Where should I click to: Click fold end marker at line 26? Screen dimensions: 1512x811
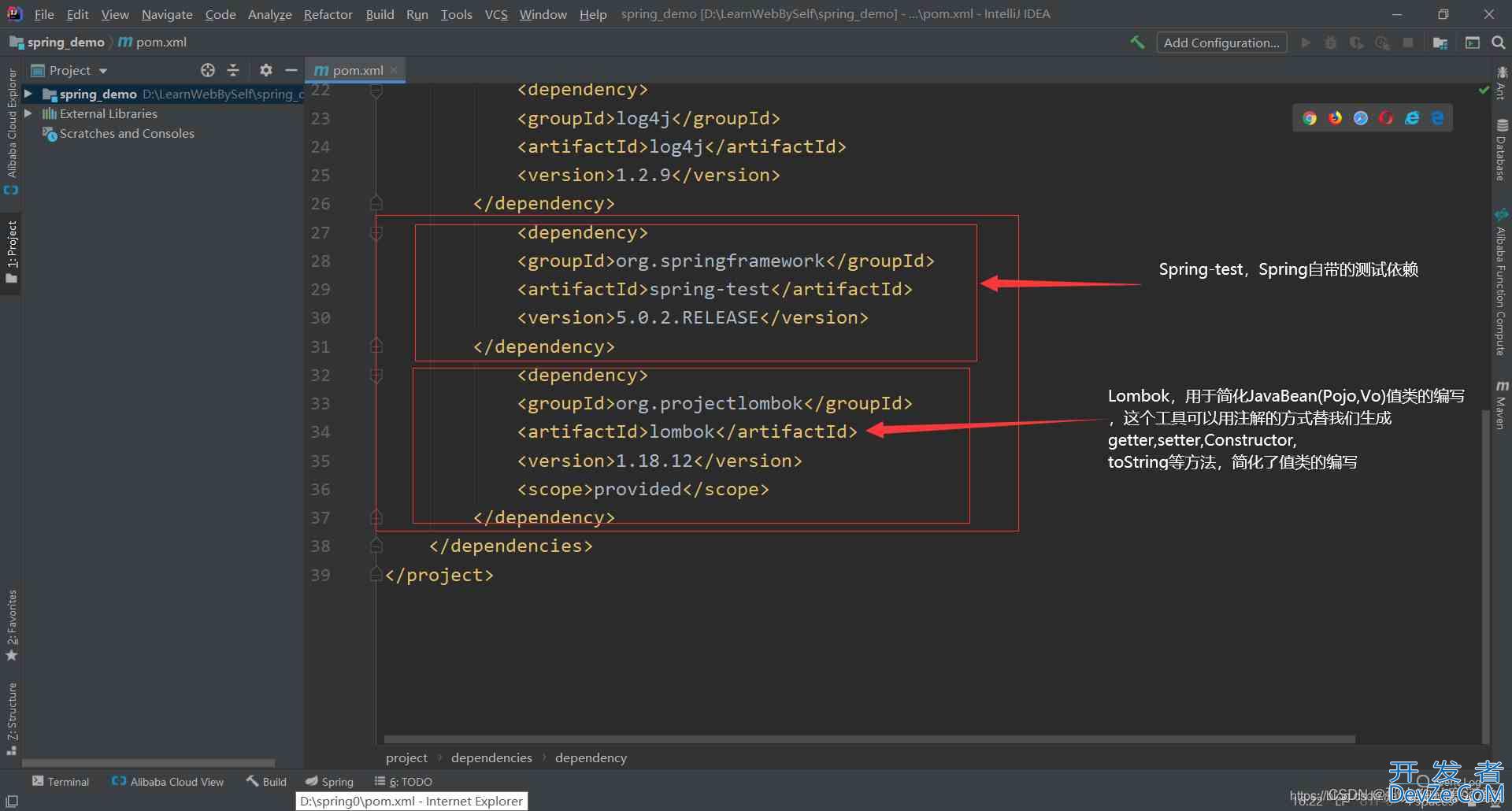tap(376, 203)
